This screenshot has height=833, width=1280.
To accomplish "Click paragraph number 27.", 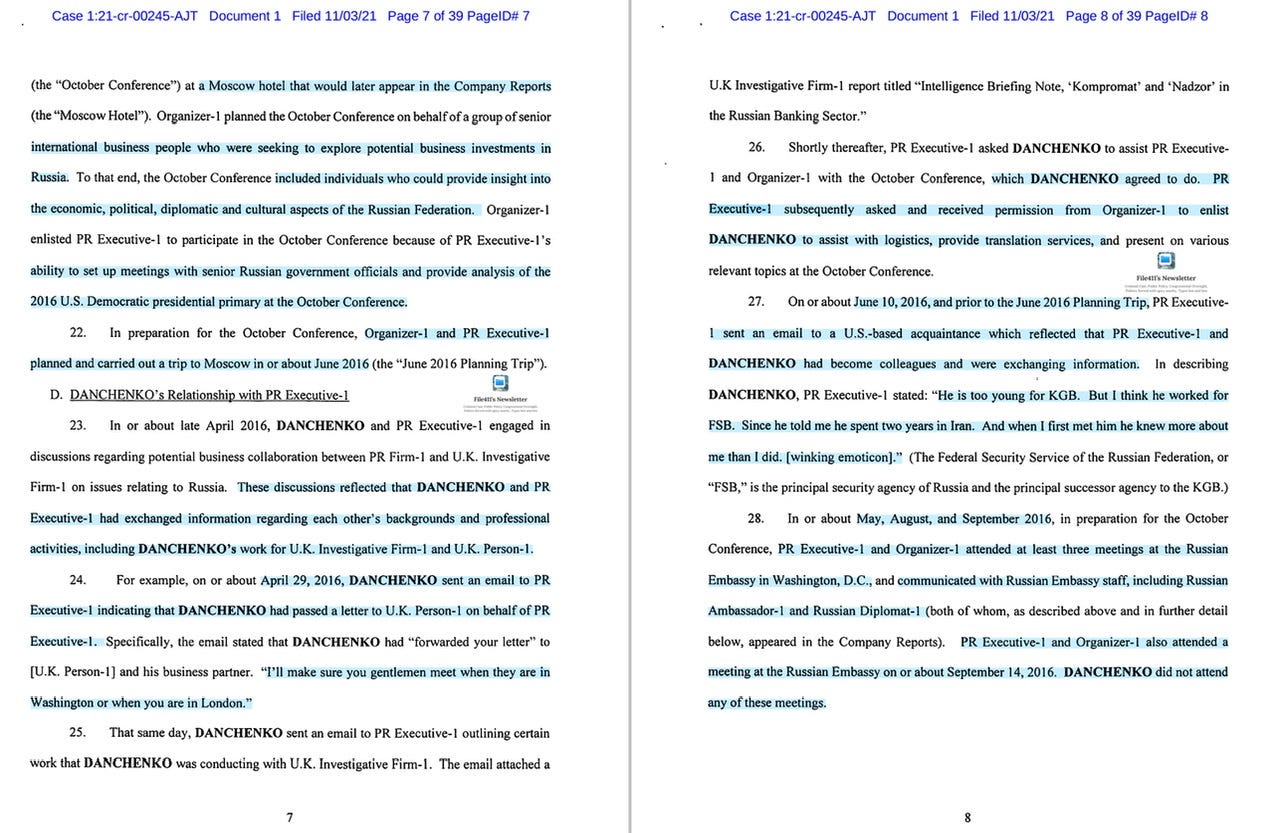I will click(756, 302).
